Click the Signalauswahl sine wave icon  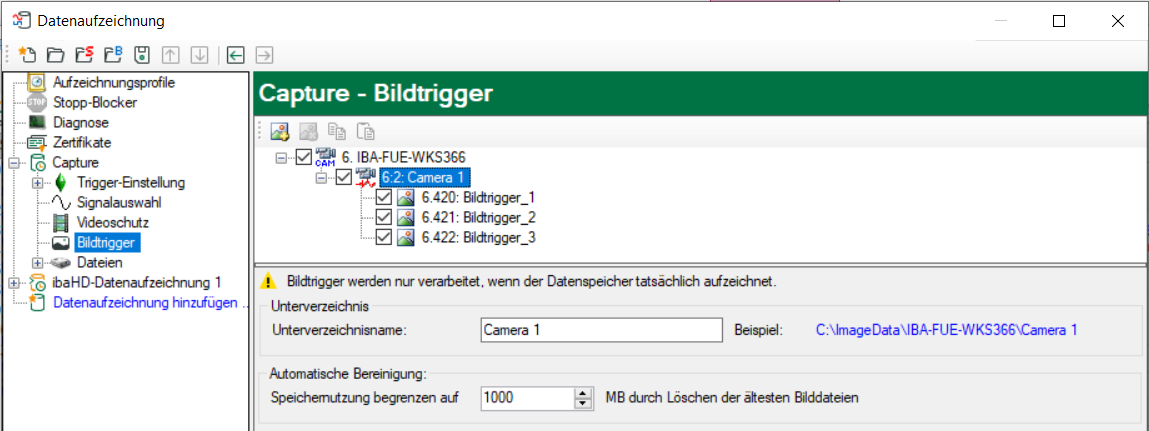(x=62, y=202)
